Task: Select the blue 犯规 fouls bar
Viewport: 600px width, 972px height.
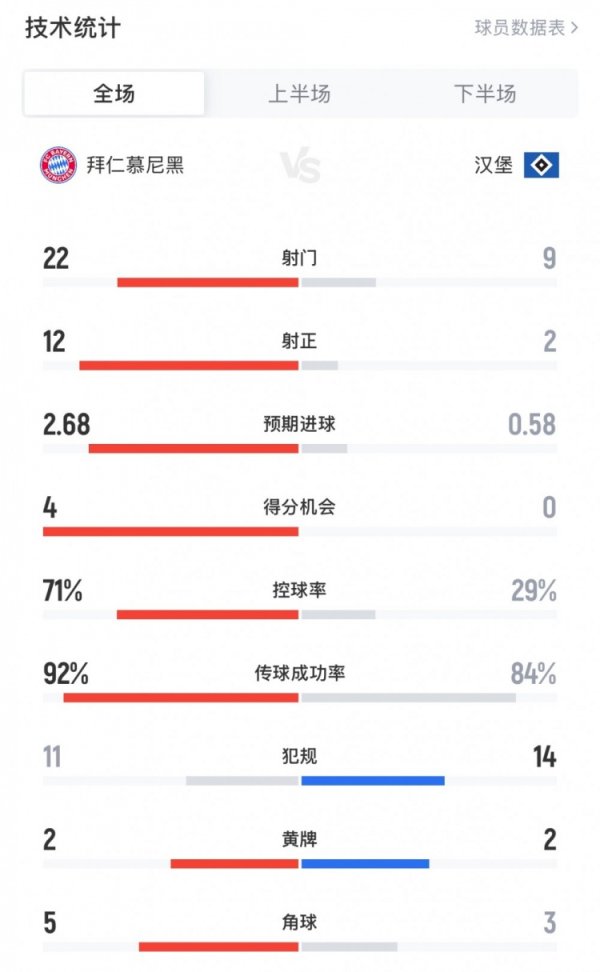Action: pyautogui.click(x=373, y=779)
